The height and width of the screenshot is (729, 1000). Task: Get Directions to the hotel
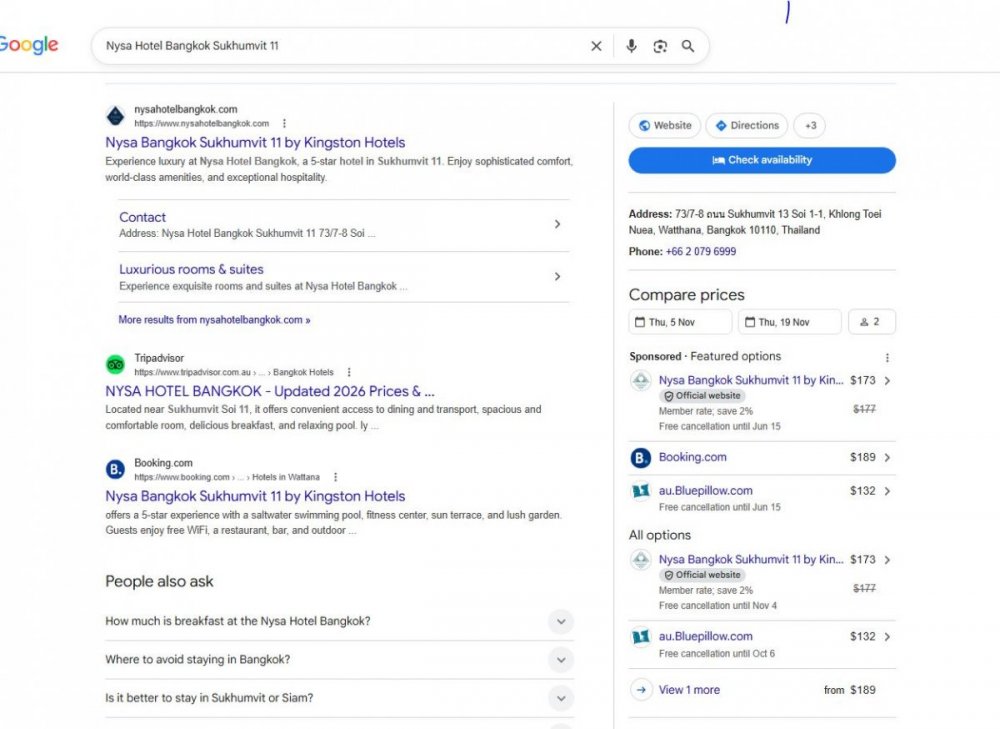[x=747, y=126]
